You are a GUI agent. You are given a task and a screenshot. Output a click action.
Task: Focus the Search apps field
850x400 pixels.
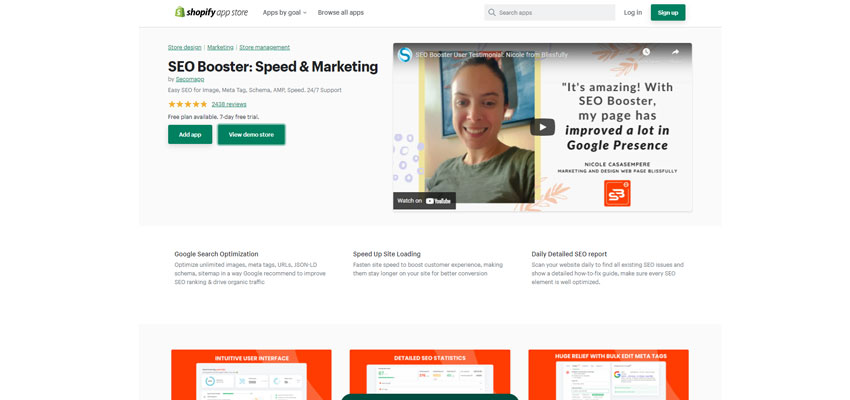tap(550, 12)
